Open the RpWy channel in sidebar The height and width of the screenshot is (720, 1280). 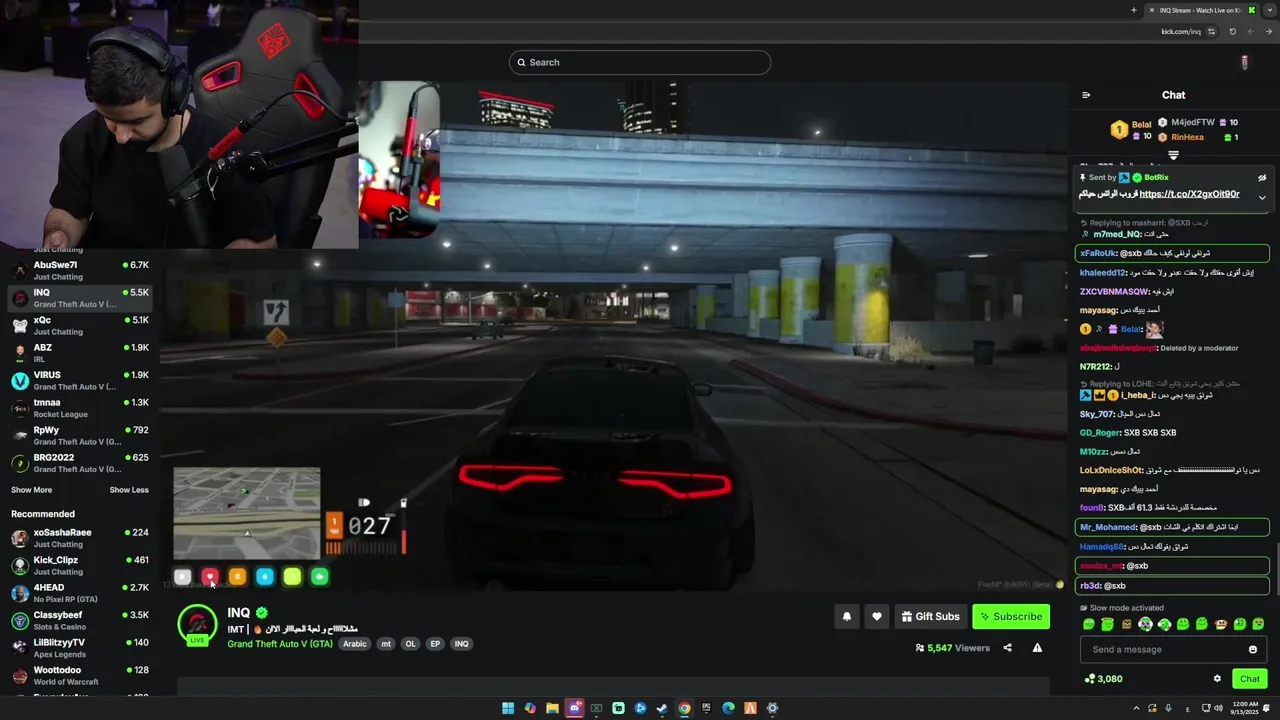80,435
